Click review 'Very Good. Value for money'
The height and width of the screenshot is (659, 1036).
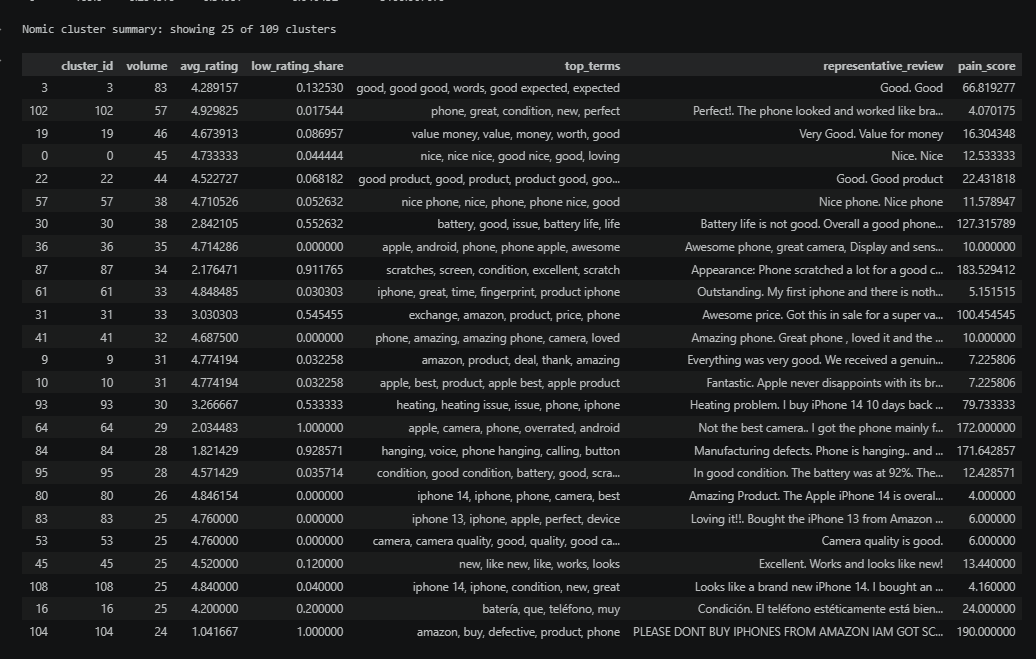[x=871, y=134]
